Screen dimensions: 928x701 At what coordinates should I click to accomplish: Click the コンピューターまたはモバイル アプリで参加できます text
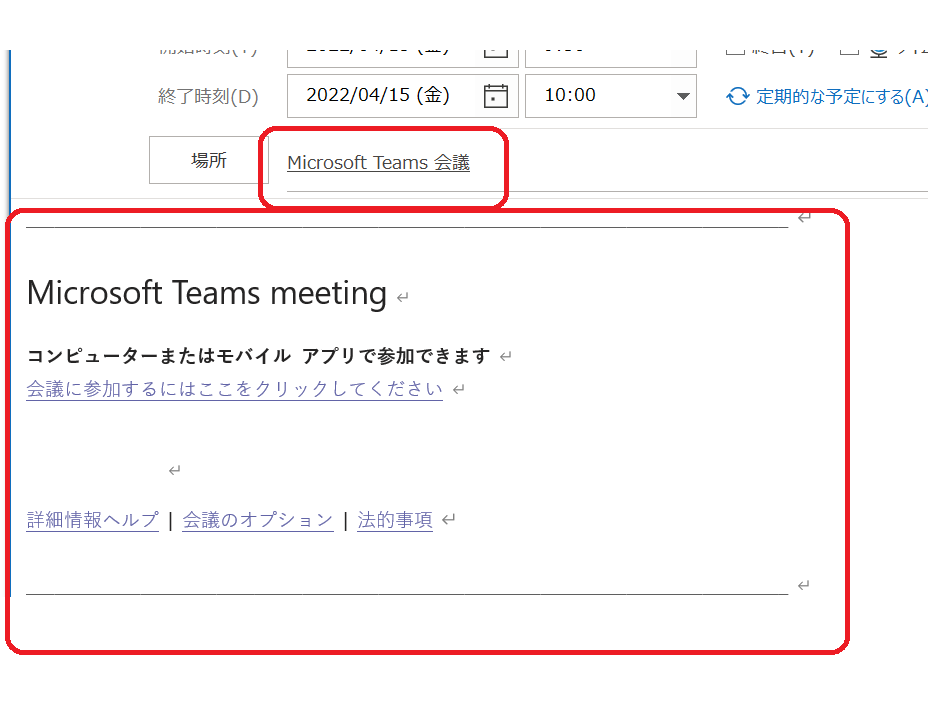point(259,356)
